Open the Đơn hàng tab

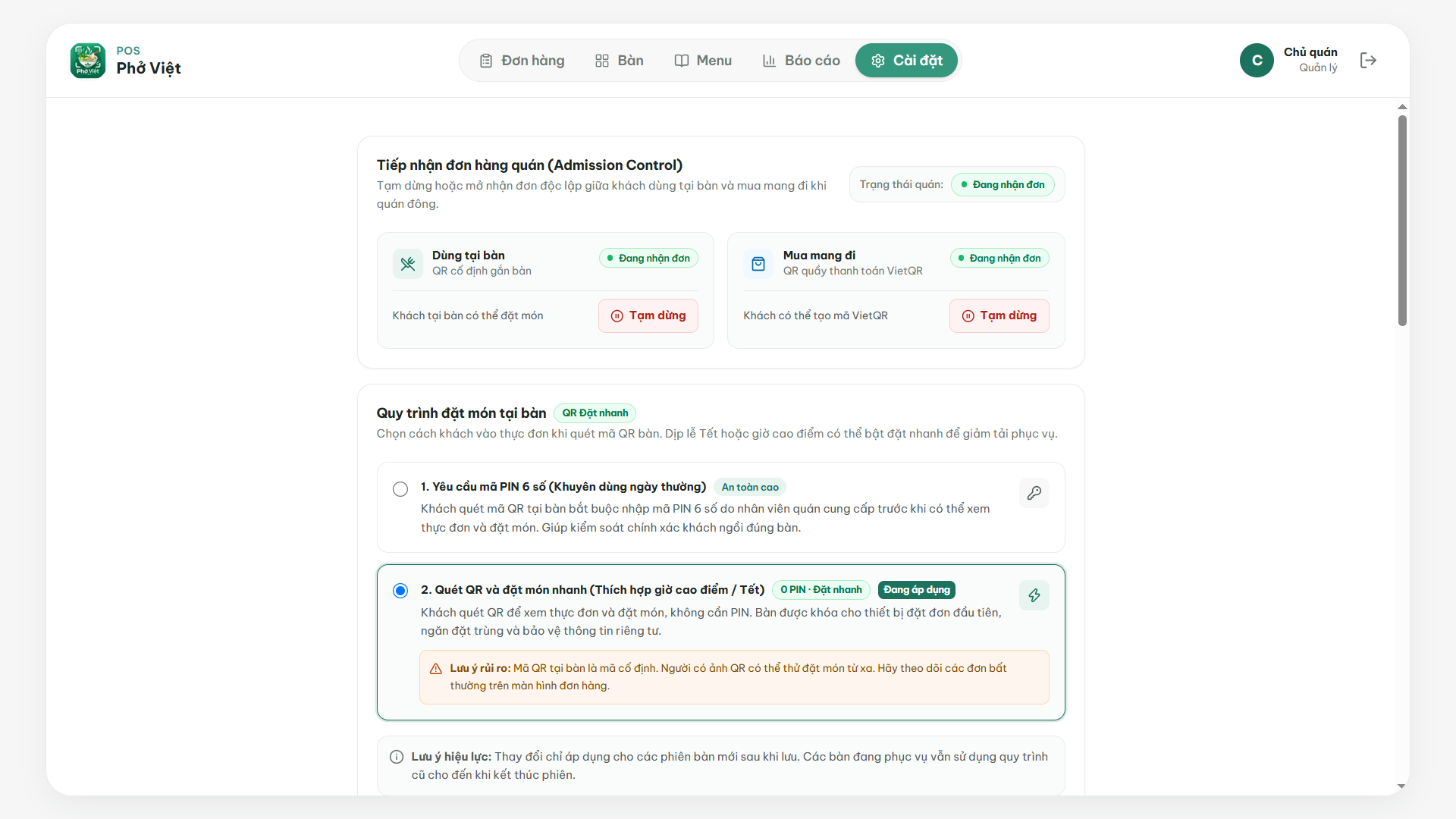(x=522, y=61)
